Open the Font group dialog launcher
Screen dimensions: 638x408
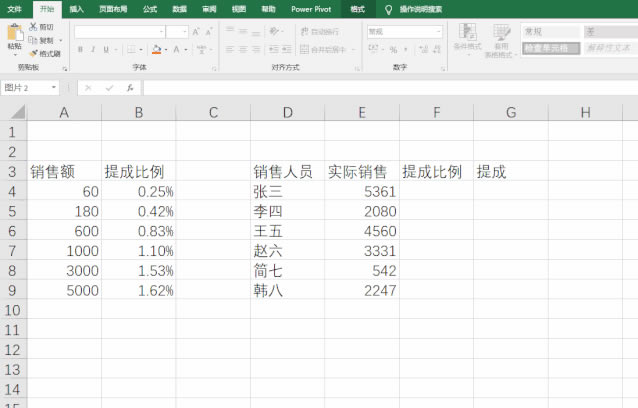(214, 69)
